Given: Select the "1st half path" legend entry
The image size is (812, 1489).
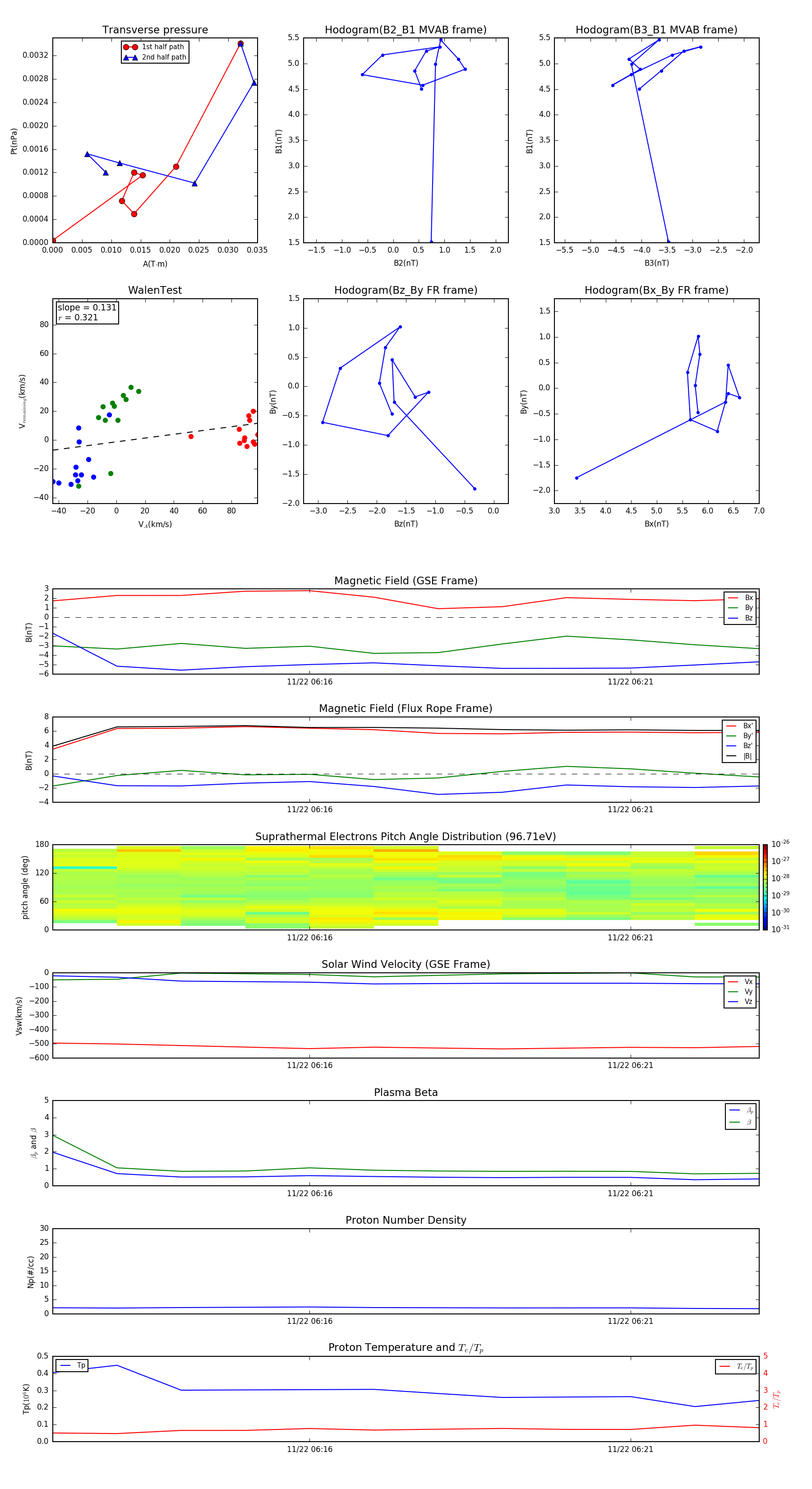Looking at the screenshot, I should coord(154,47).
